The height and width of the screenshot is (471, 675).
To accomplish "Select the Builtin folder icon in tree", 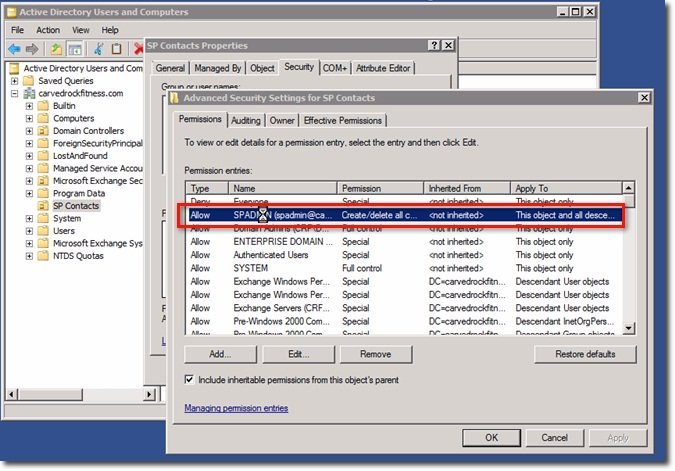I will 43,106.
